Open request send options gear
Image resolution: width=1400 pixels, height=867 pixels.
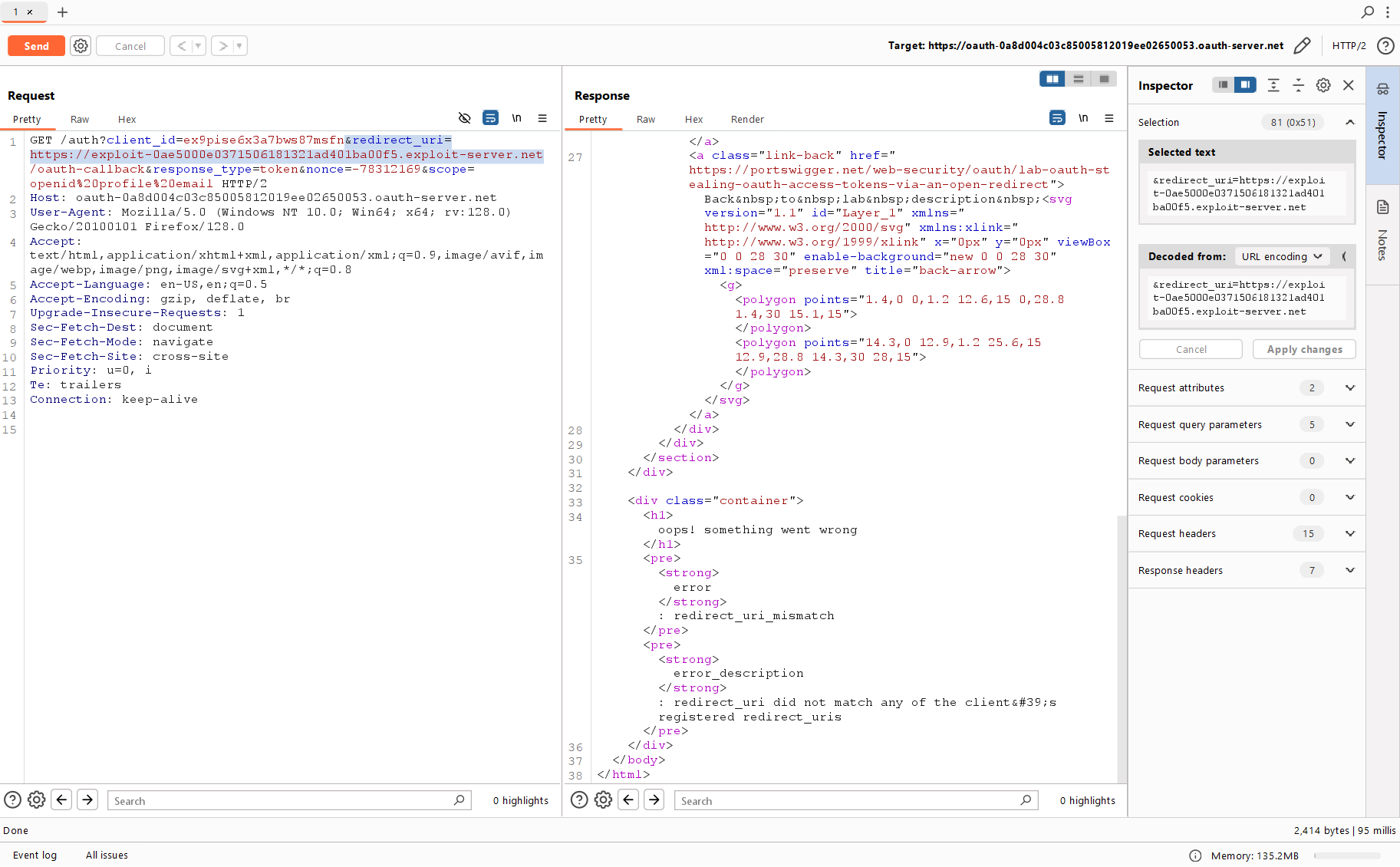point(81,46)
